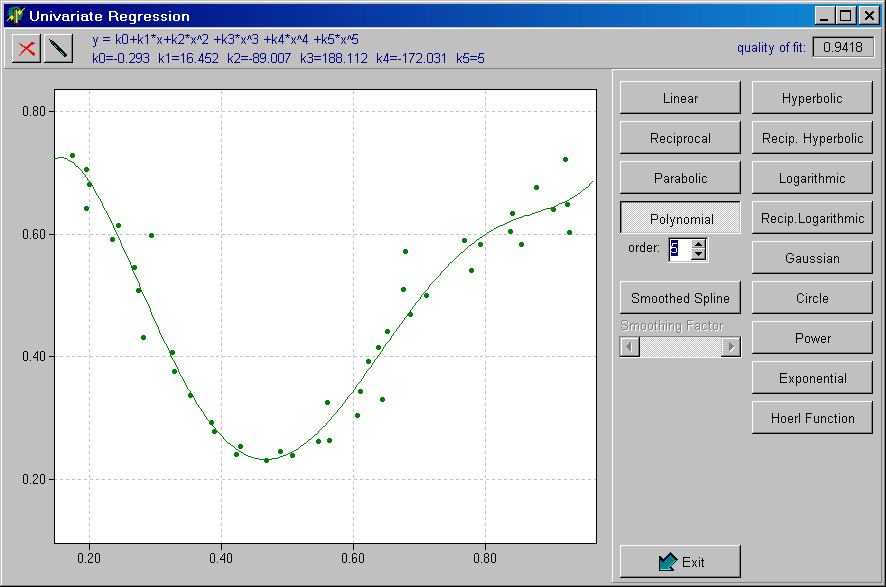Increase polynomial order with up arrow
886x587 pixels.
(x=699, y=243)
